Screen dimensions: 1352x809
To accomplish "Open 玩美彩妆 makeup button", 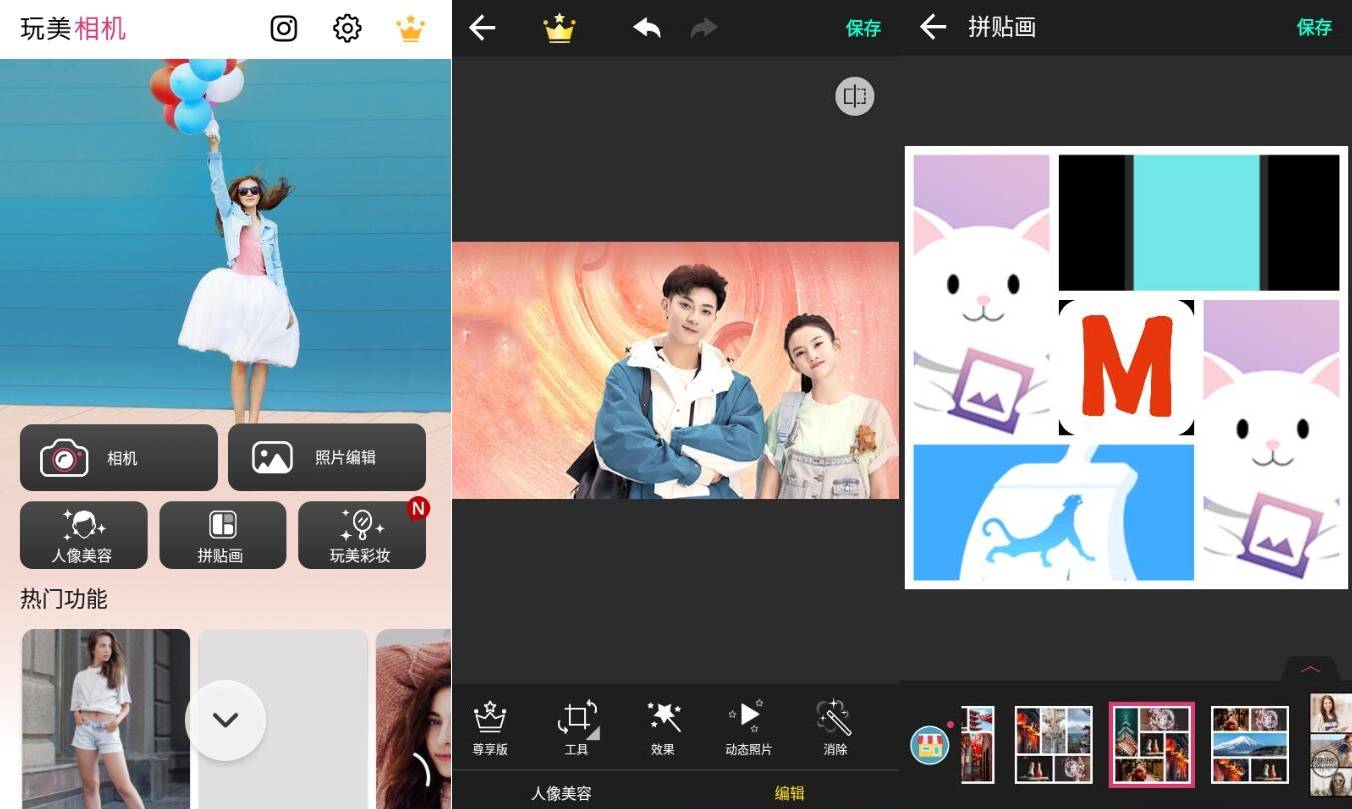I will click(x=361, y=535).
